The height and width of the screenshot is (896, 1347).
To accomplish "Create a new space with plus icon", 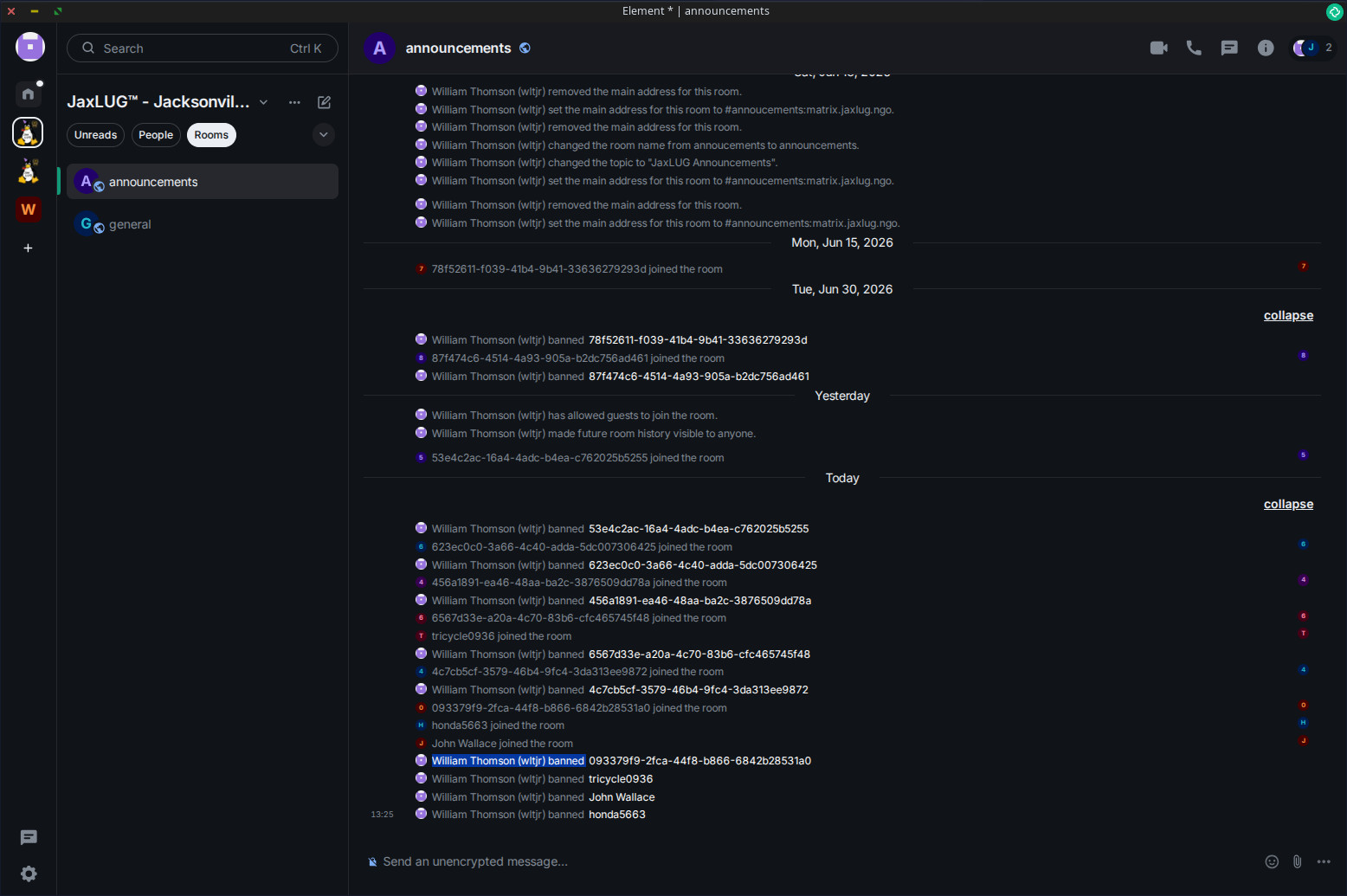I will click(x=28, y=248).
